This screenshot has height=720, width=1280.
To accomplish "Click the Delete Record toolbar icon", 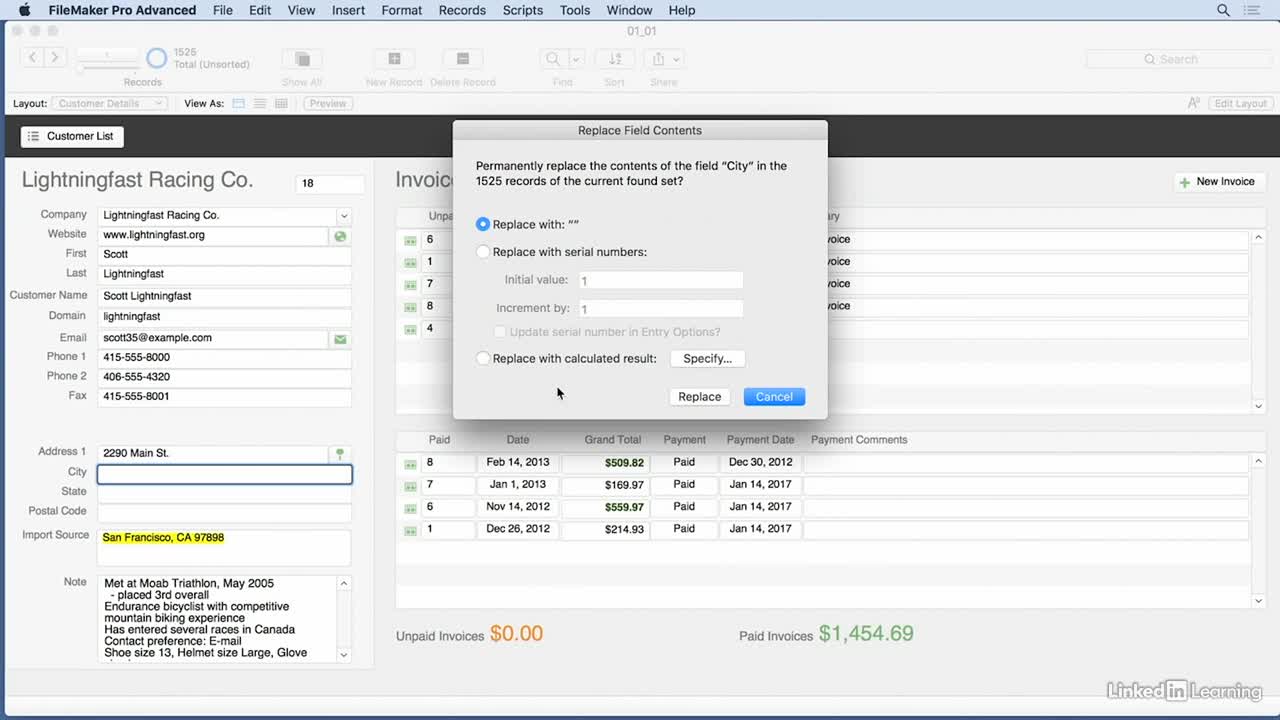I will pyautogui.click(x=463, y=59).
